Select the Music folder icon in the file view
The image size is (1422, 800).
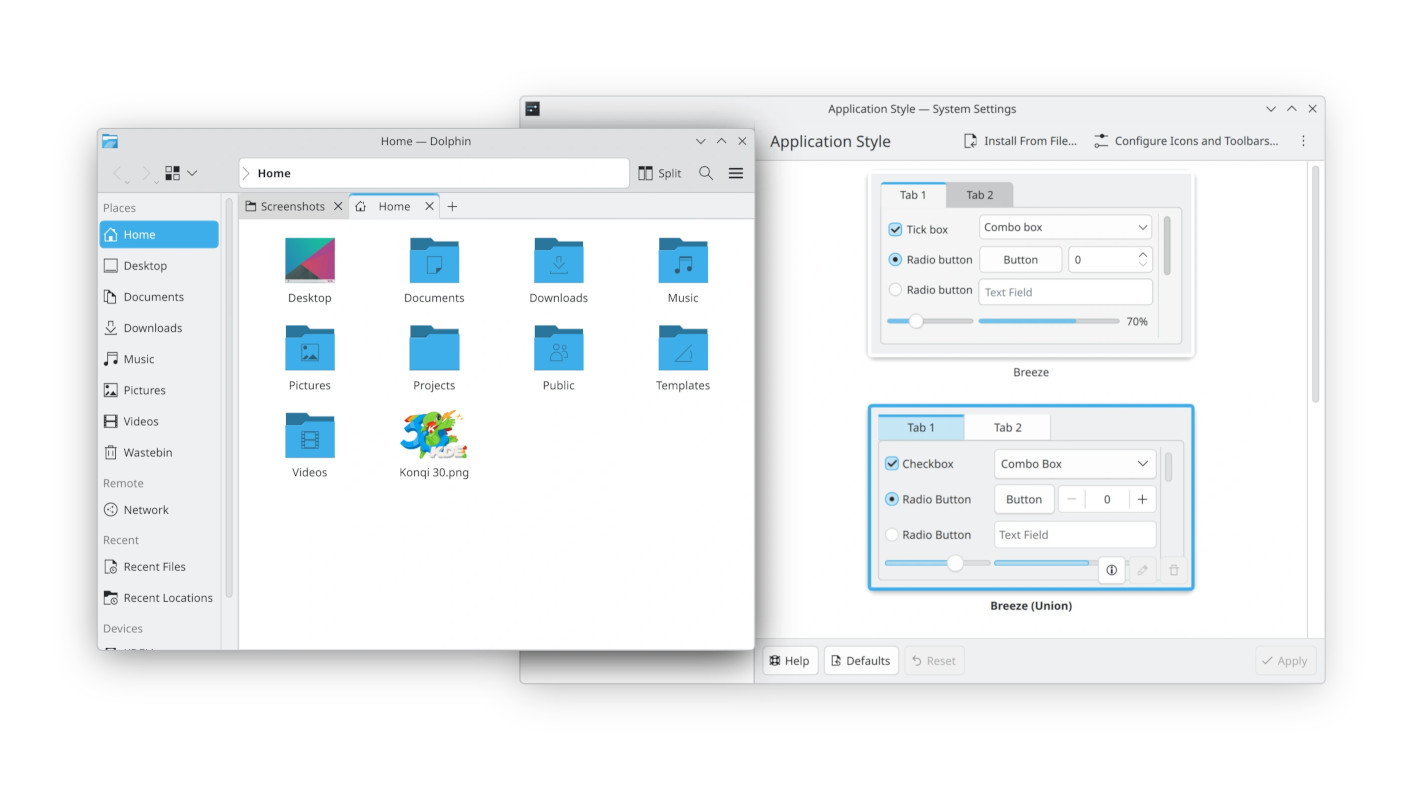(x=683, y=261)
